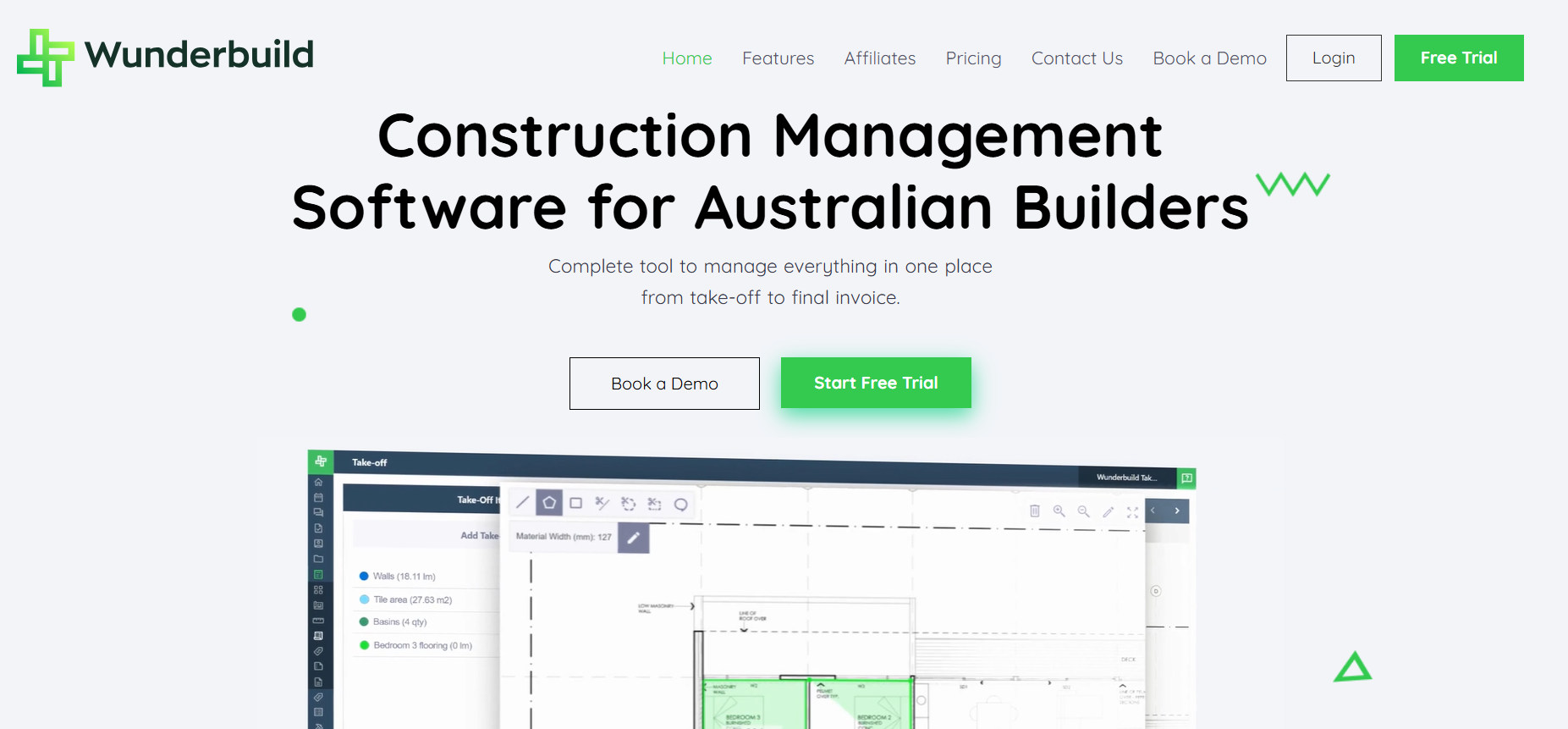View the Pricing page
This screenshot has width=1568, height=729.
[x=974, y=58]
